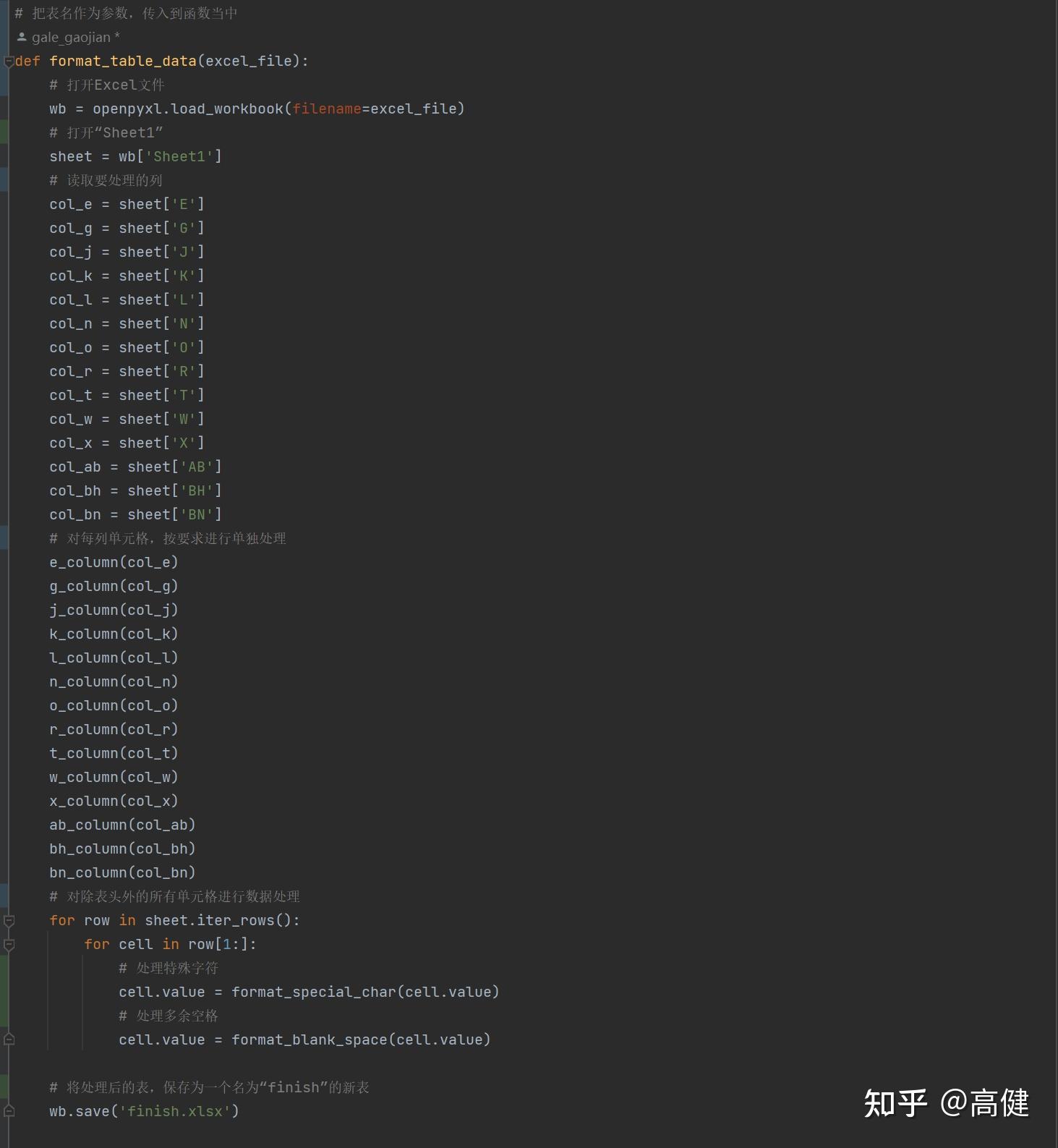Place cursor in the 'Sheet1' string literal
Viewport: 1058px width, 1148px height.
tap(179, 156)
